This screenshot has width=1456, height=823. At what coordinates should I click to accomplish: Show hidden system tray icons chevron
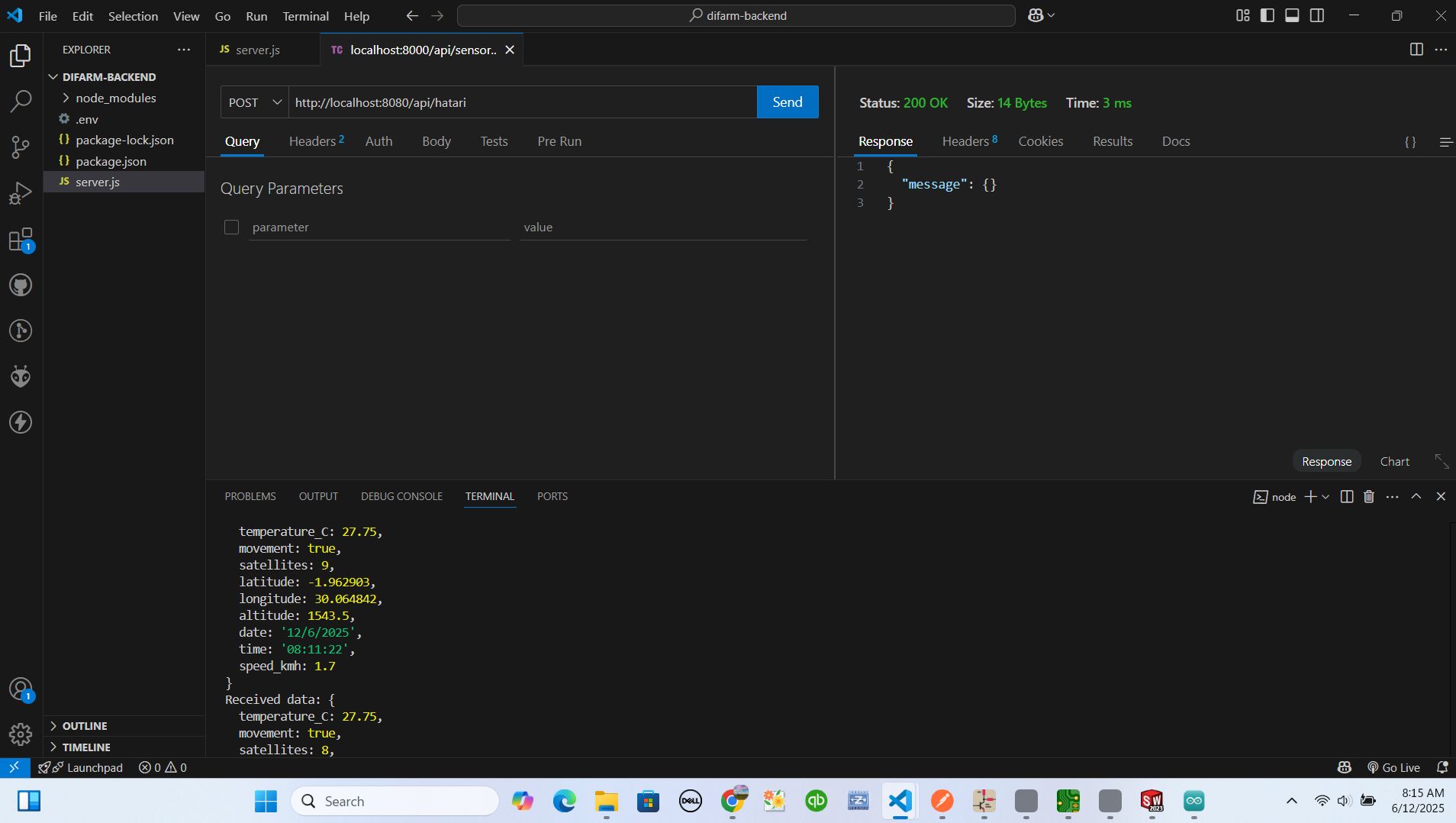pos(1292,801)
